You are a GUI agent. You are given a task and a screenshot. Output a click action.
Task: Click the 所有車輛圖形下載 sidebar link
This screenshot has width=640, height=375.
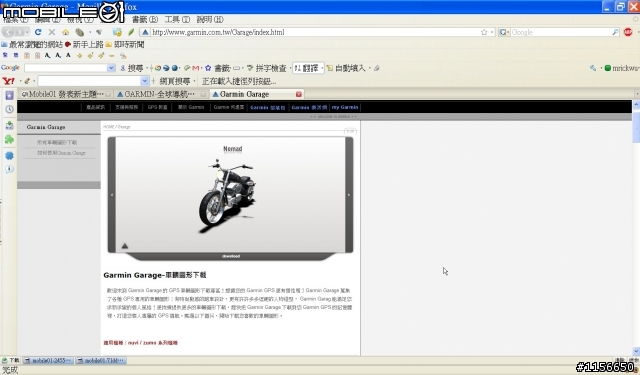tap(57, 142)
